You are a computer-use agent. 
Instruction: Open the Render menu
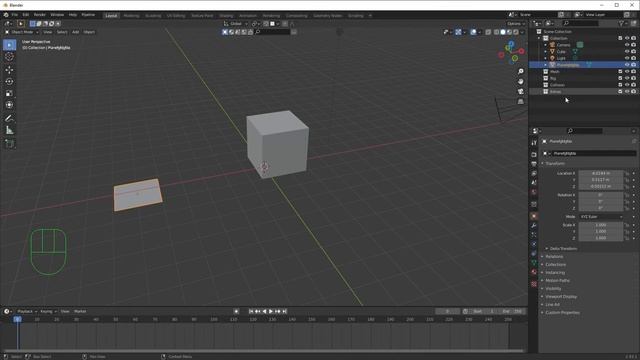pyautogui.click(x=40, y=15)
